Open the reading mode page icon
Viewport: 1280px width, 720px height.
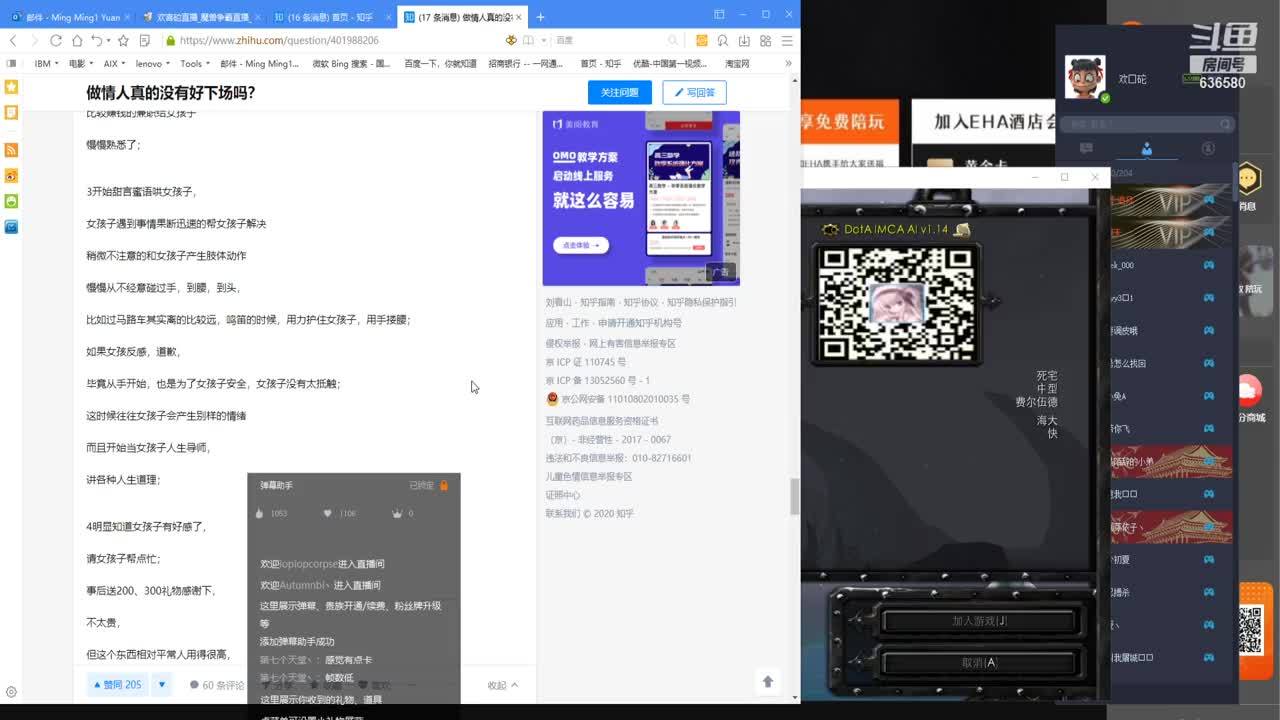[x=145, y=41]
